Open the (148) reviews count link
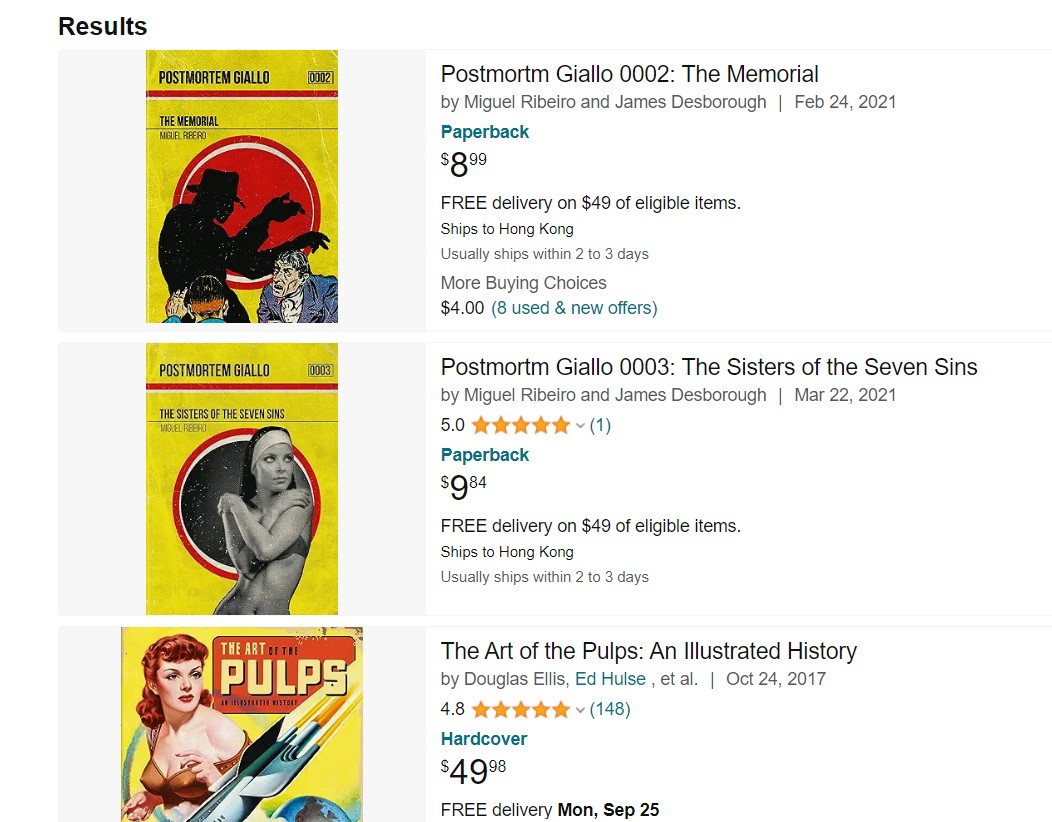Viewport: 1052px width, 822px height. tap(610, 709)
